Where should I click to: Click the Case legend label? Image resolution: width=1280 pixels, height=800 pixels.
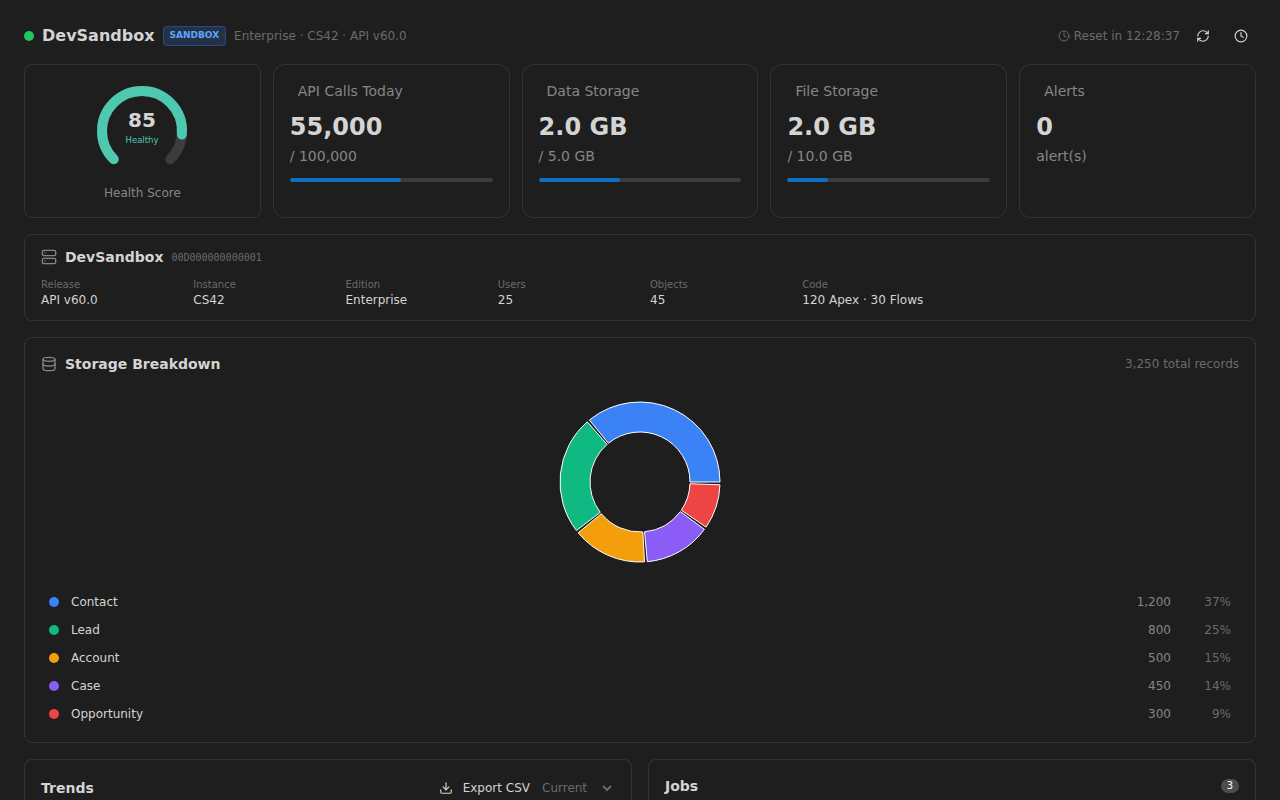tap(86, 686)
